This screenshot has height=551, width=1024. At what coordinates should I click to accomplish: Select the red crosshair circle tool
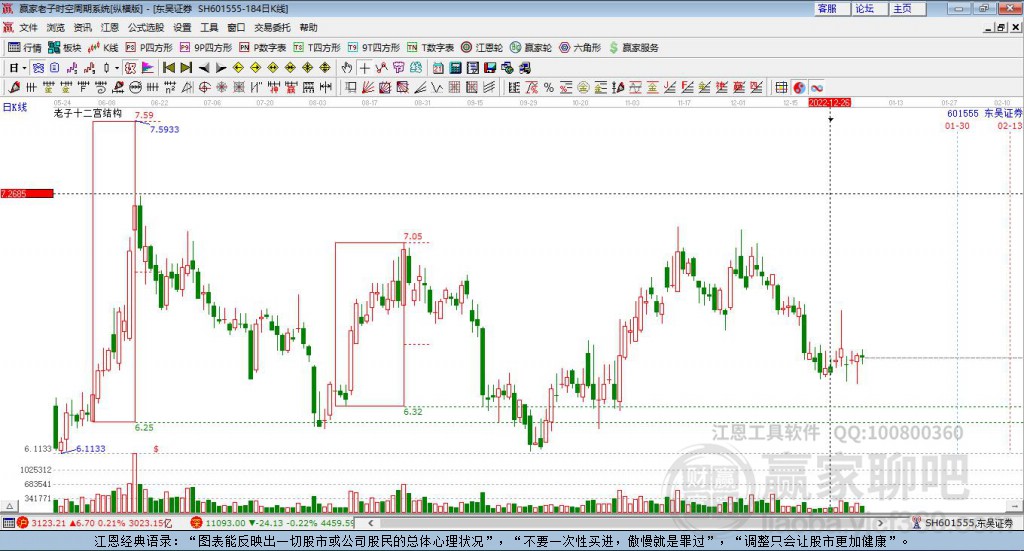(204, 87)
